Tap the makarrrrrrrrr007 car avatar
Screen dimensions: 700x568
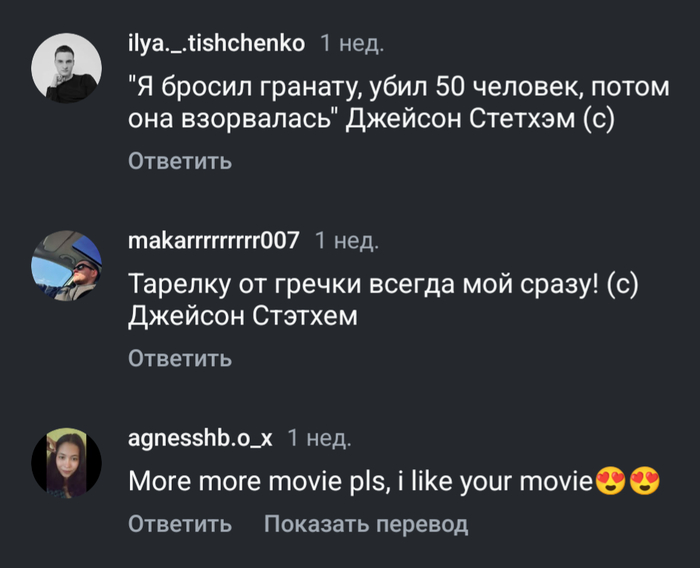coord(67,265)
